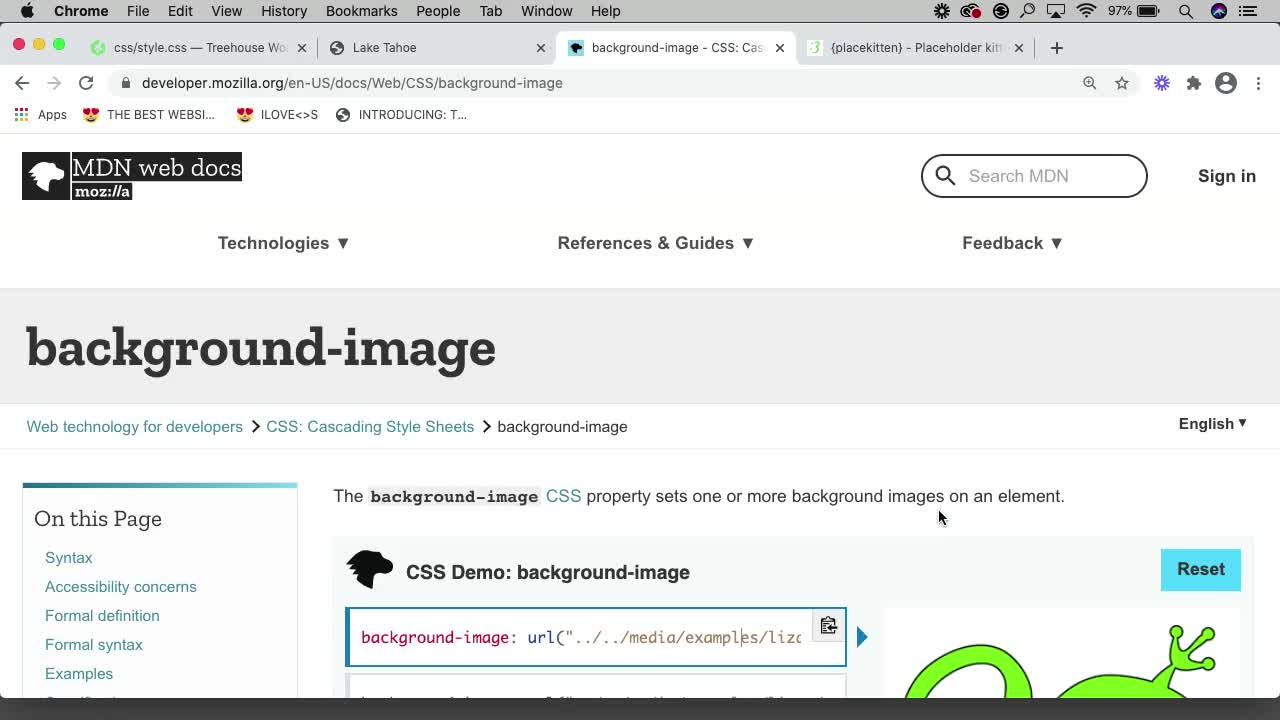Expand the References & Guides menu
The height and width of the screenshot is (720, 1280).
654,243
